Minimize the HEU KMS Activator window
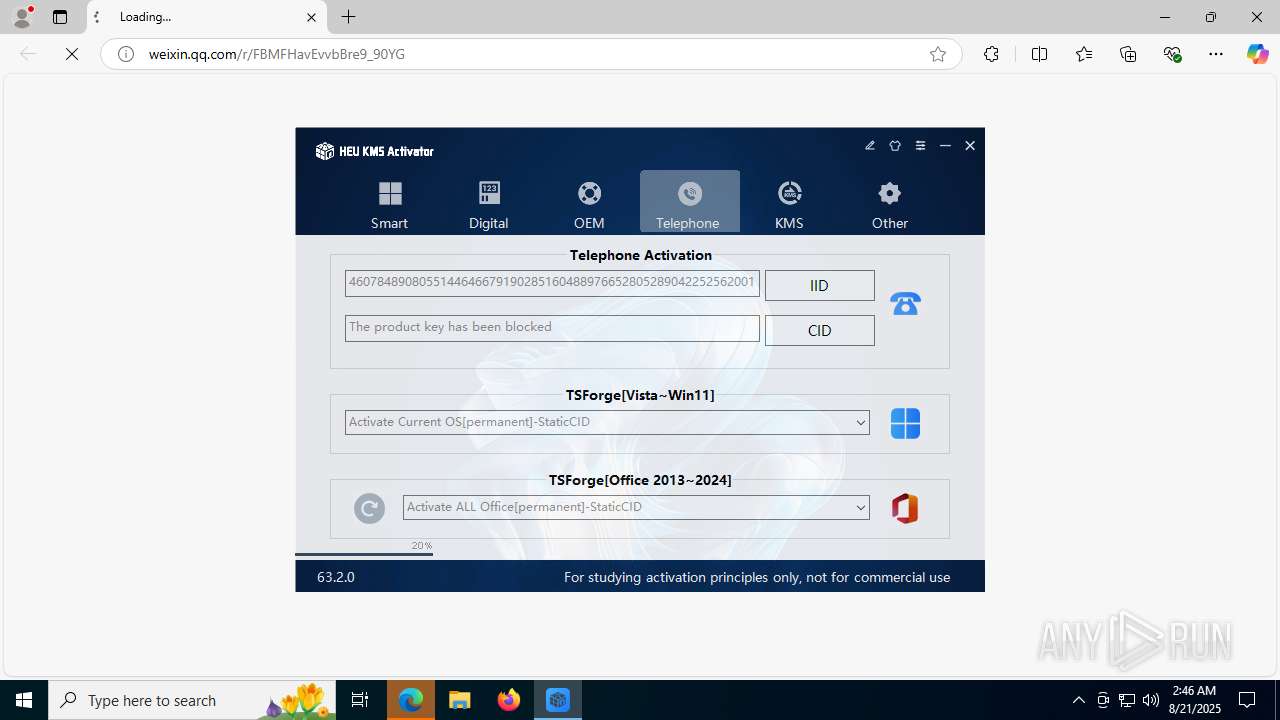 [945, 146]
